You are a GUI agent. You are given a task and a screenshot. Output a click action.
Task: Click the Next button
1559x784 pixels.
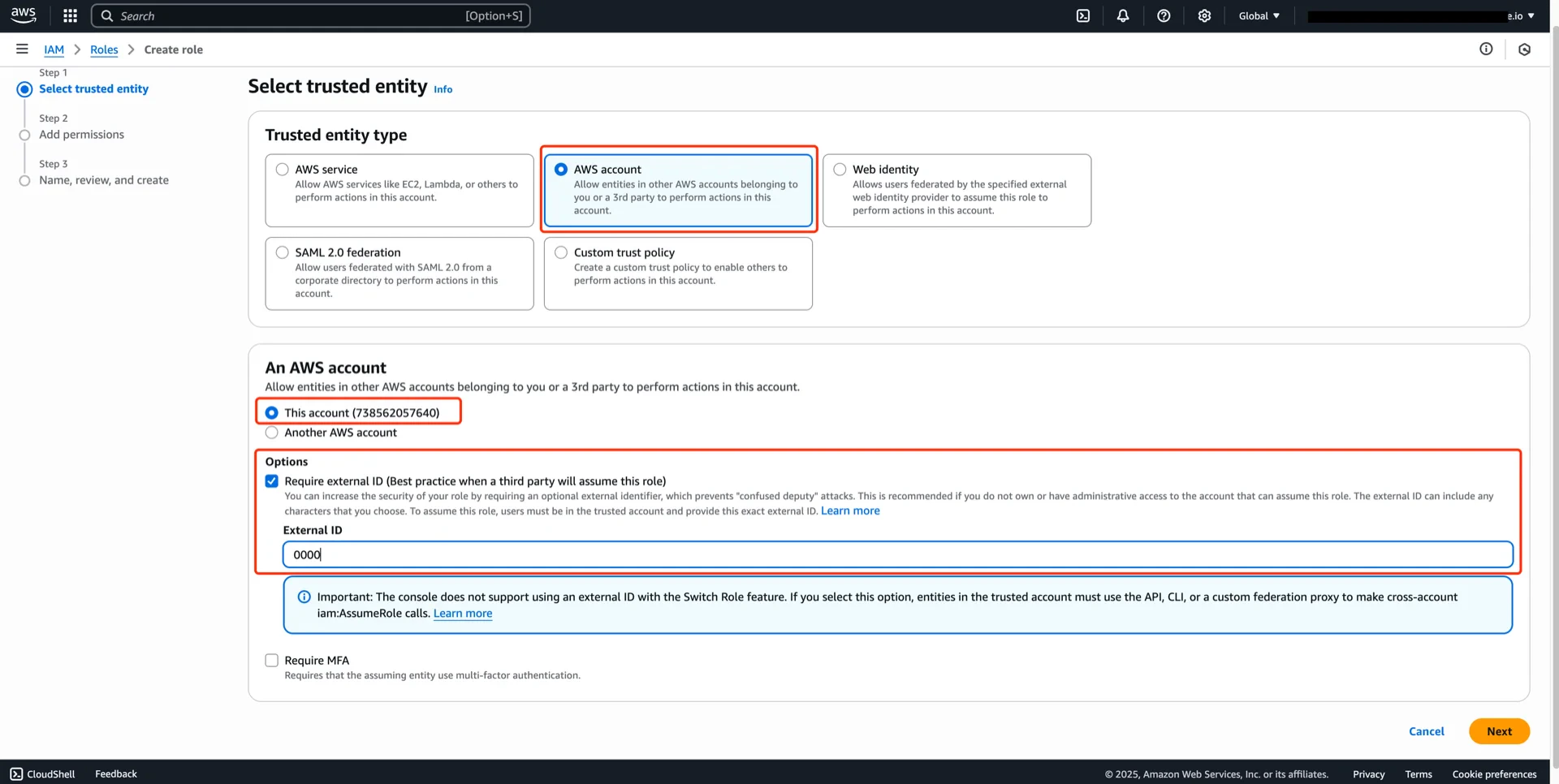[x=1499, y=731]
